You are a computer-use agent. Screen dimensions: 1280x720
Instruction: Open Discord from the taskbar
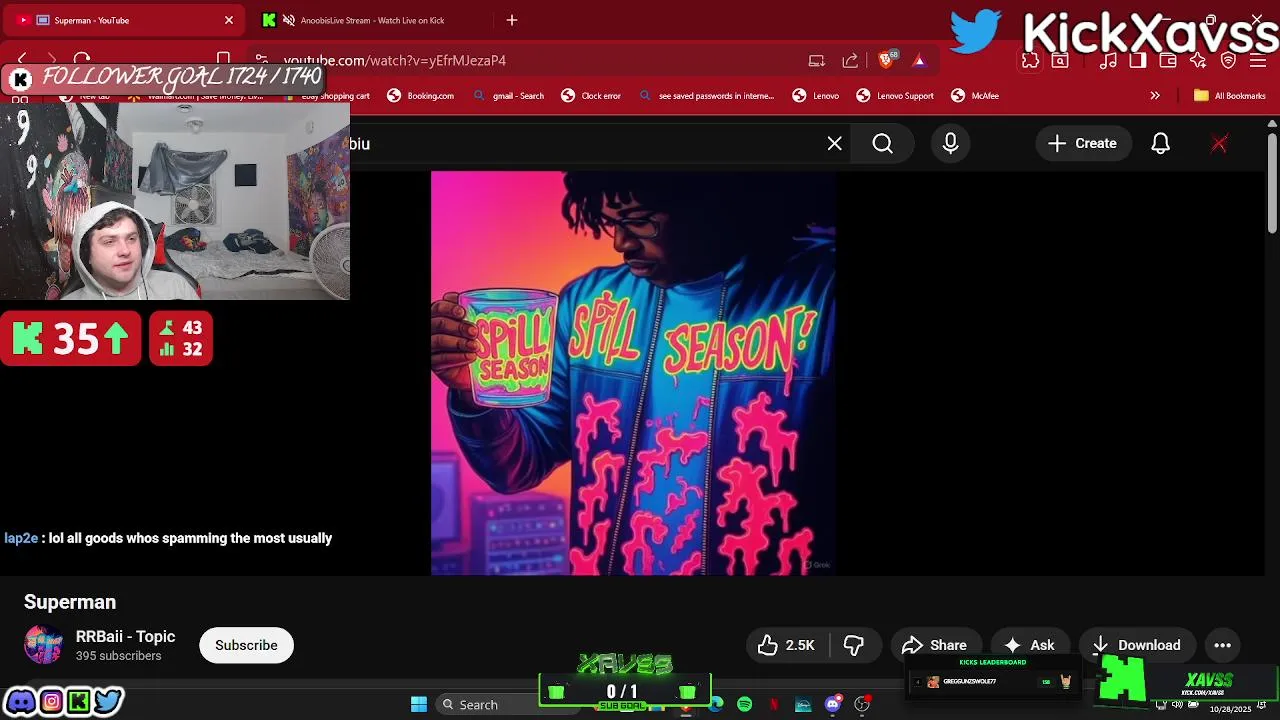point(832,705)
